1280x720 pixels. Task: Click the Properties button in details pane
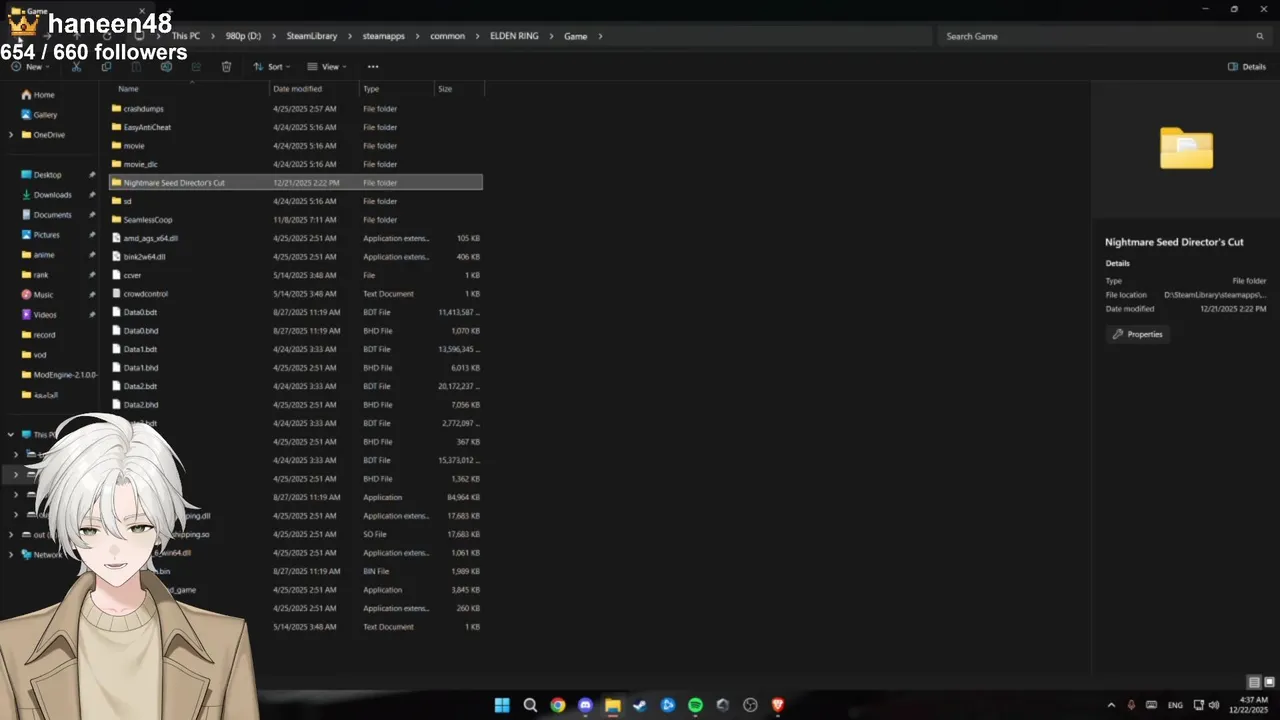(1137, 334)
